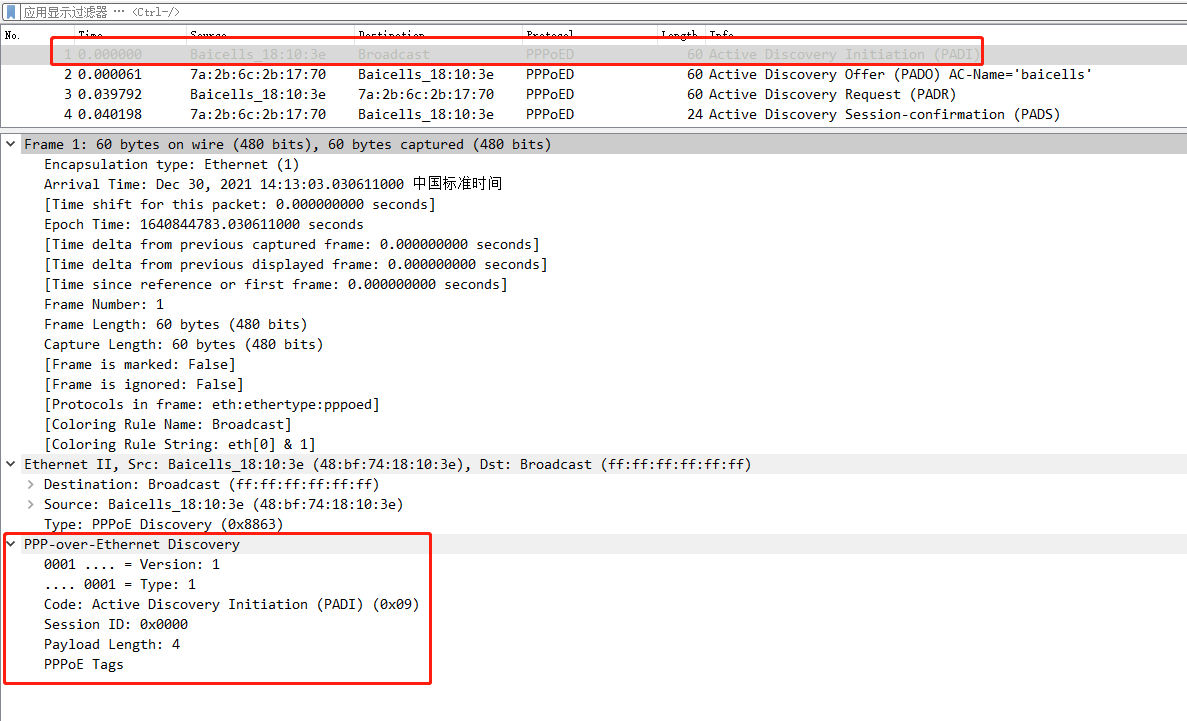Select the Frame Number: 1 line
1187x721 pixels.
pyautogui.click(x=104, y=304)
